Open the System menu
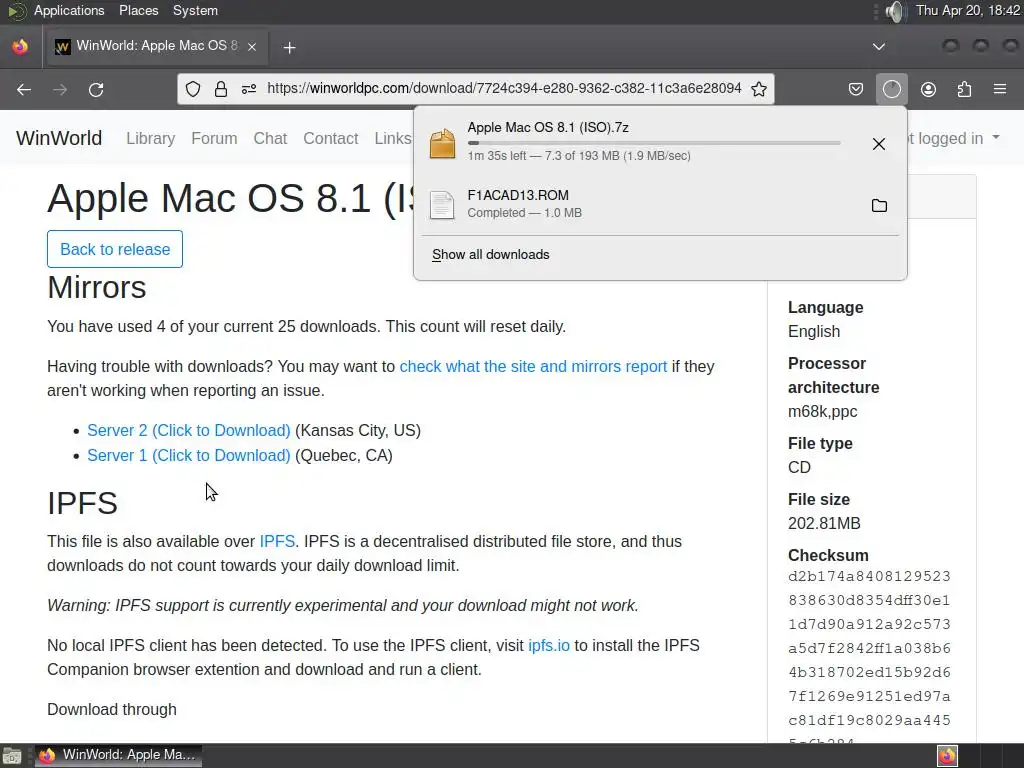 (195, 10)
